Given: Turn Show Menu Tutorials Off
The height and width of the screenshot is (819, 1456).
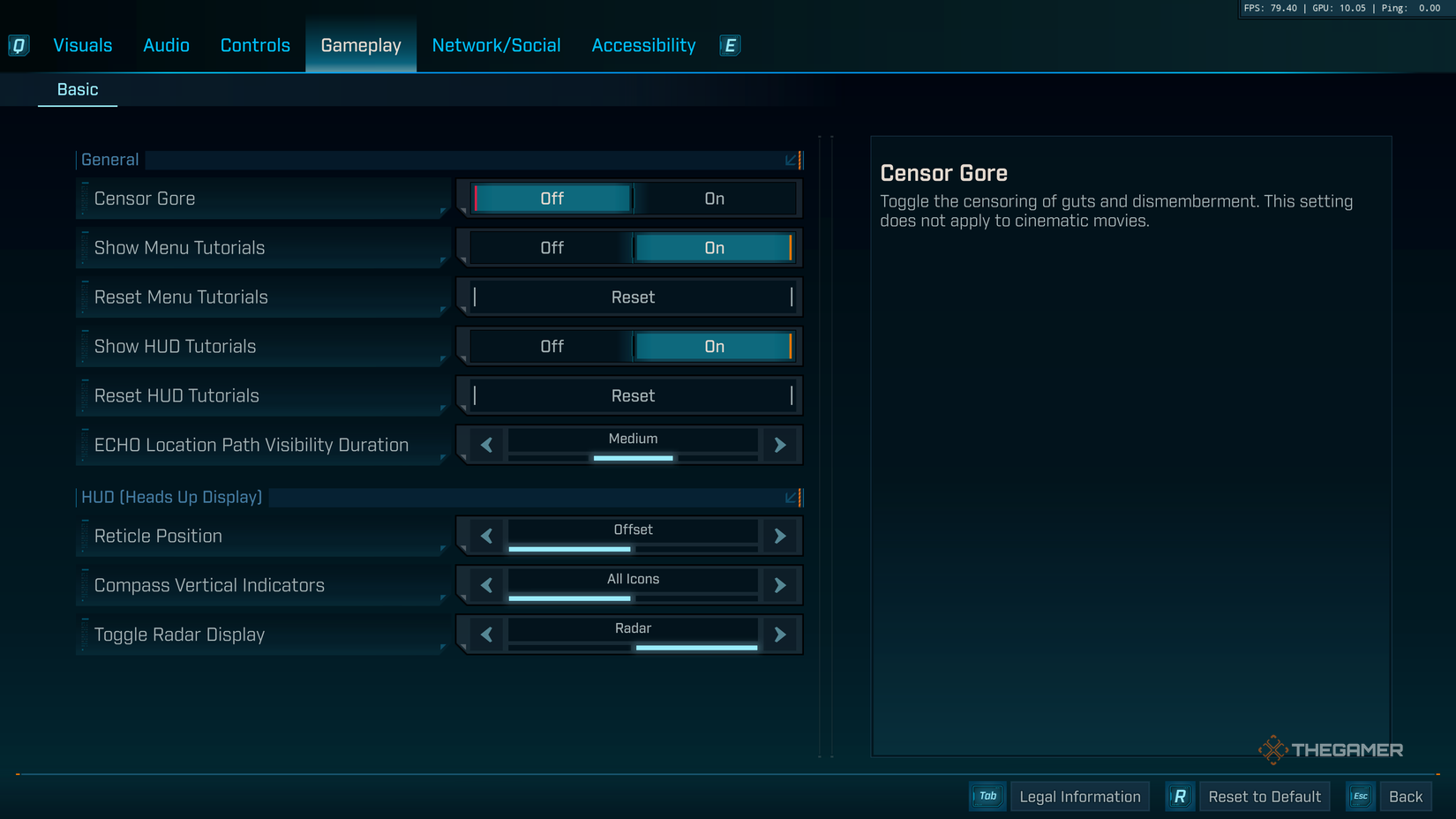Looking at the screenshot, I should click(x=552, y=248).
